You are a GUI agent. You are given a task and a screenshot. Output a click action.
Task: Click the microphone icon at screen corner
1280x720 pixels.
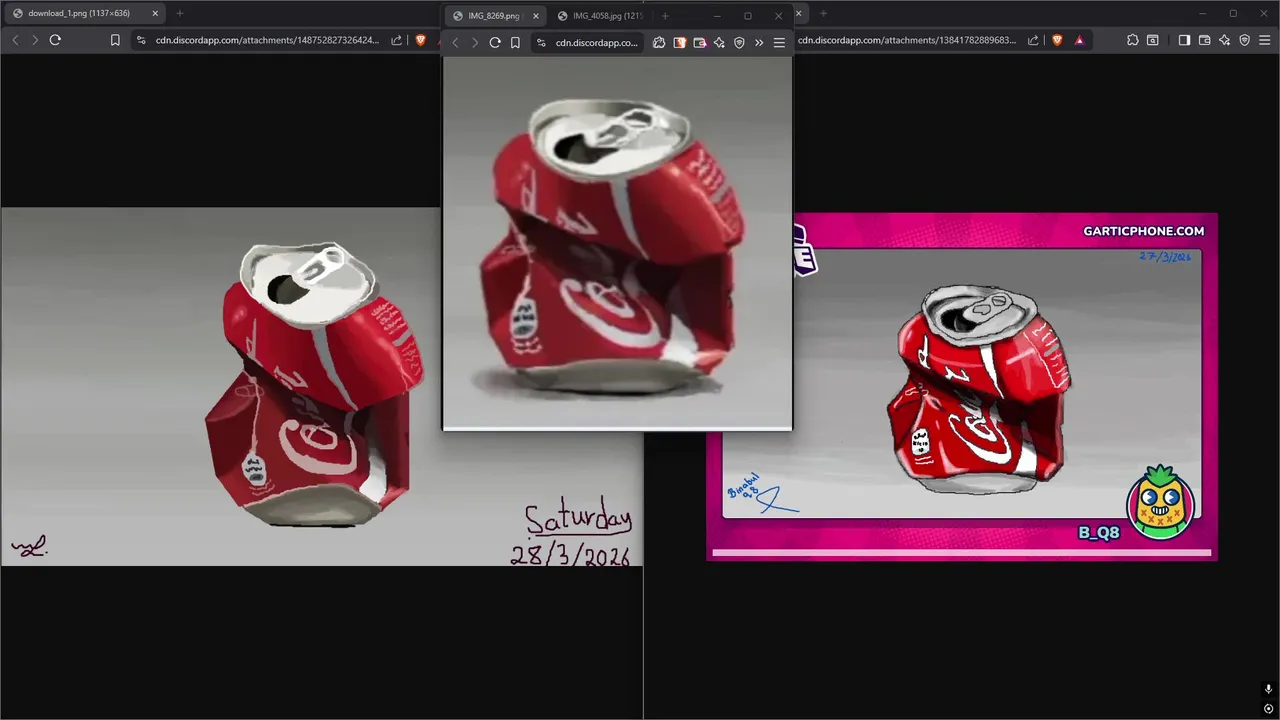(1269, 689)
